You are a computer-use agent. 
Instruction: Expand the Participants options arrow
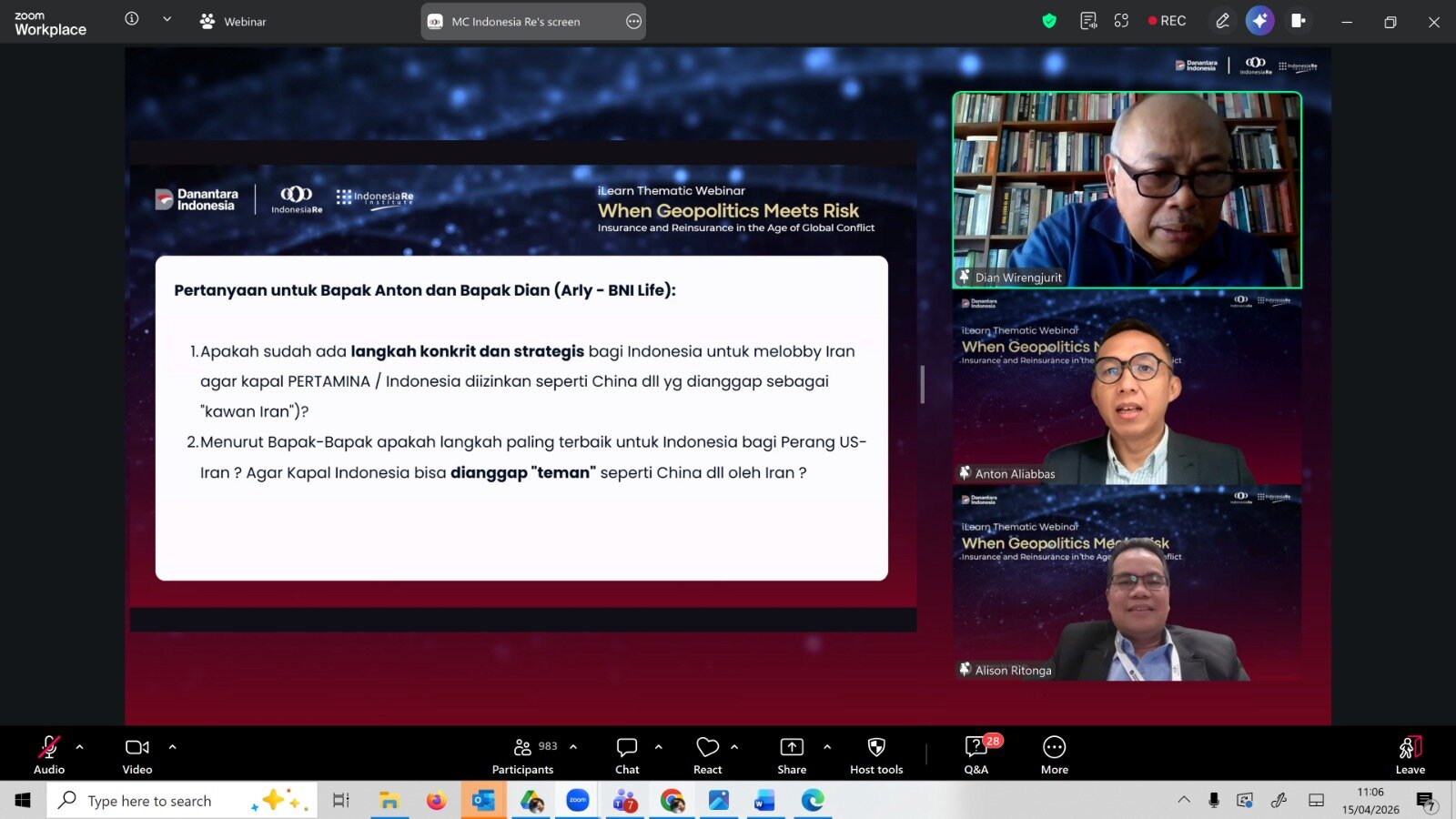pyautogui.click(x=573, y=747)
